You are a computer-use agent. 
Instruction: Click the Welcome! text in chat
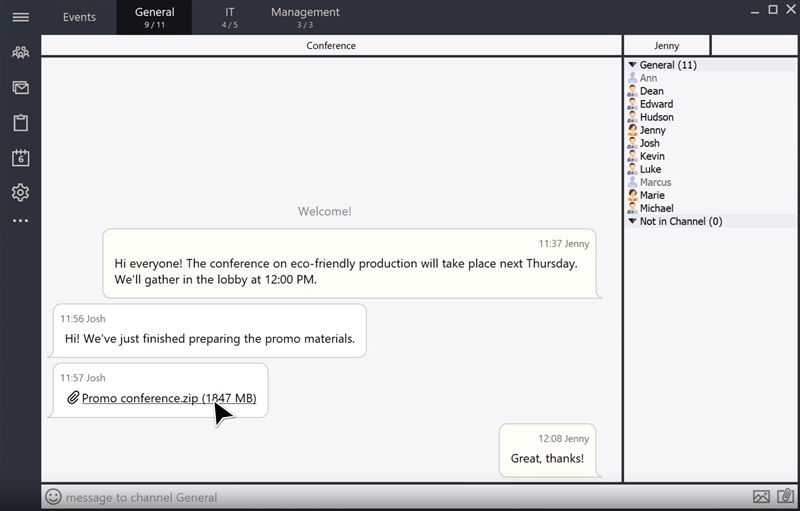click(324, 211)
